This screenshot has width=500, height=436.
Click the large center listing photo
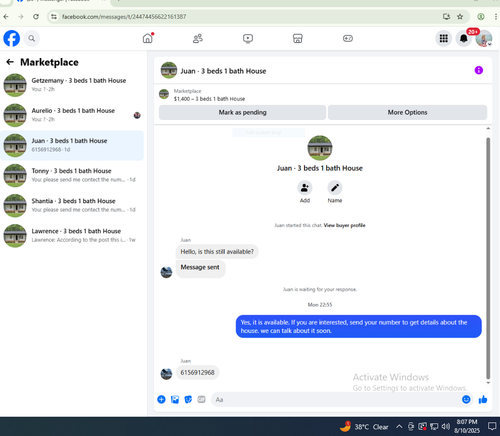(x=320, y=148)
